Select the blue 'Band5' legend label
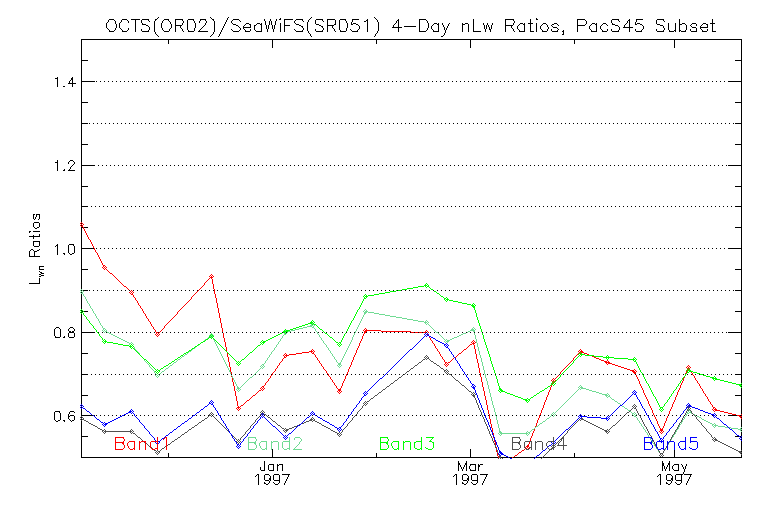The width and height of the screenshot is (768, 512). (x=671, y=443)
